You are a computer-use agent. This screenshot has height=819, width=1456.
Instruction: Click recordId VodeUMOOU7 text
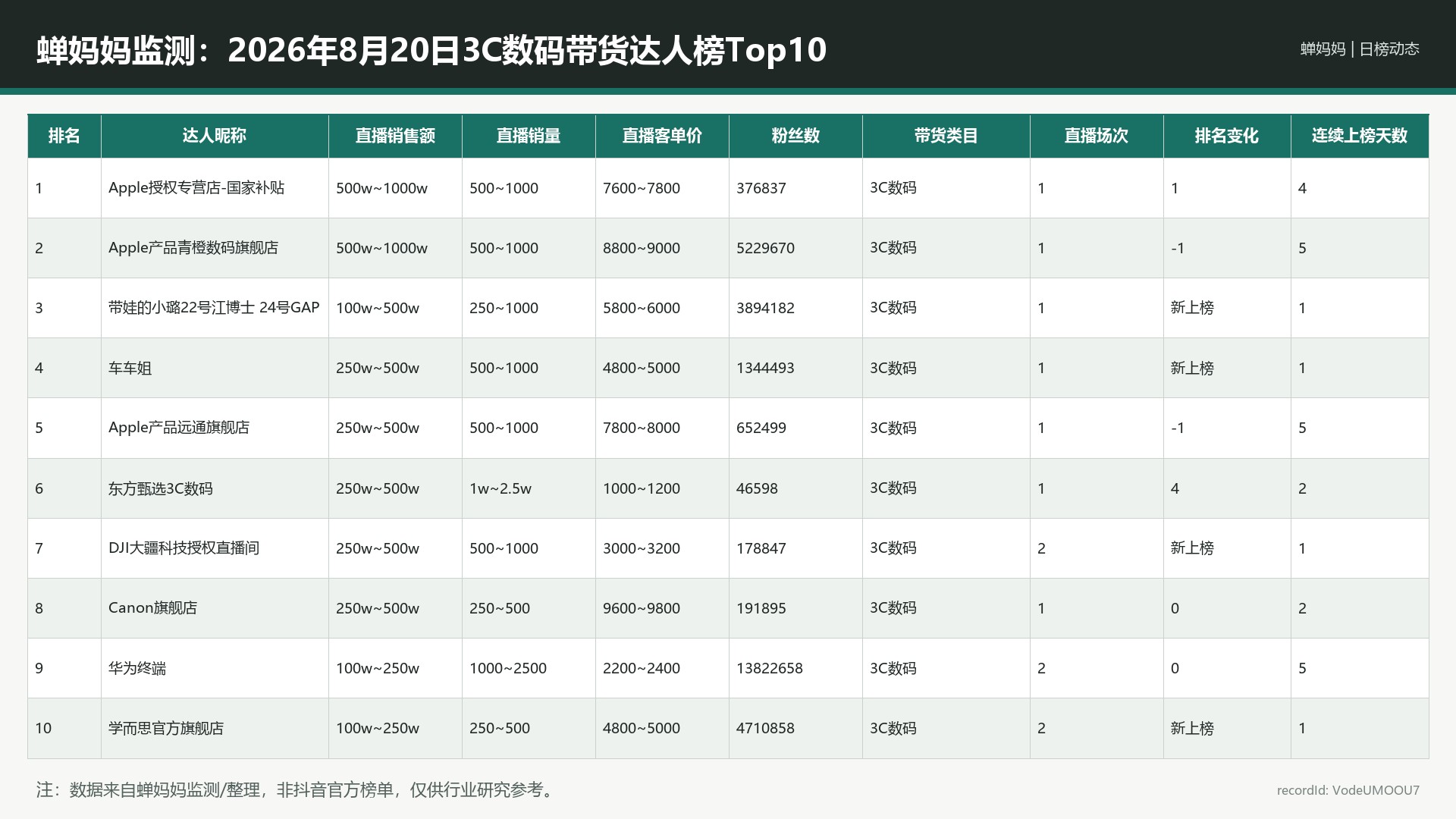1348,790
